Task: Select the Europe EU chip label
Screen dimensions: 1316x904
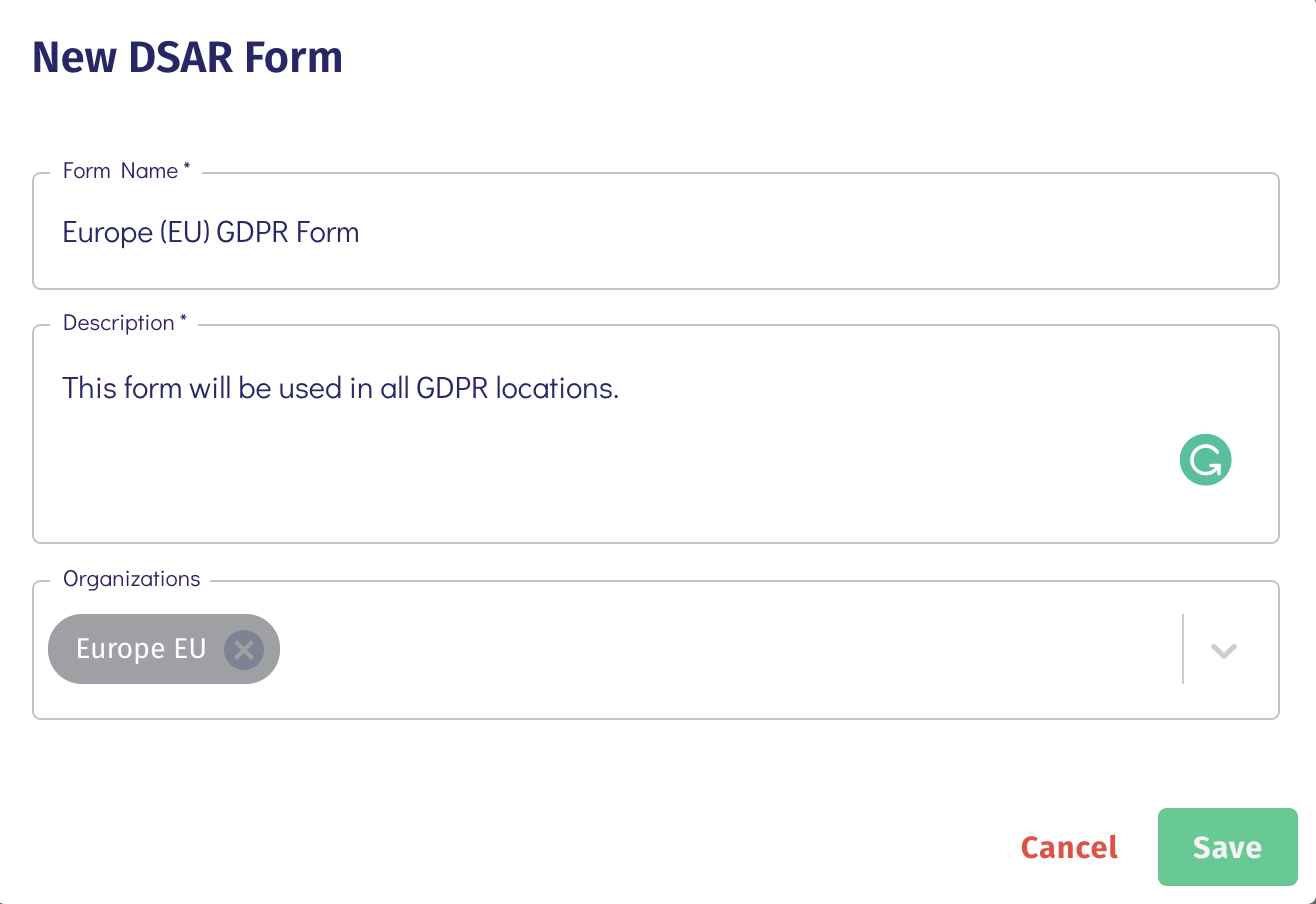Action: [x=141, y=649]
